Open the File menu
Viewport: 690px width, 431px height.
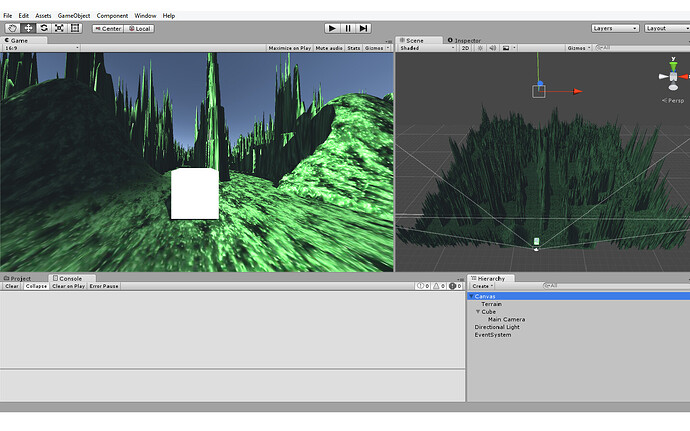click(7, 15)
